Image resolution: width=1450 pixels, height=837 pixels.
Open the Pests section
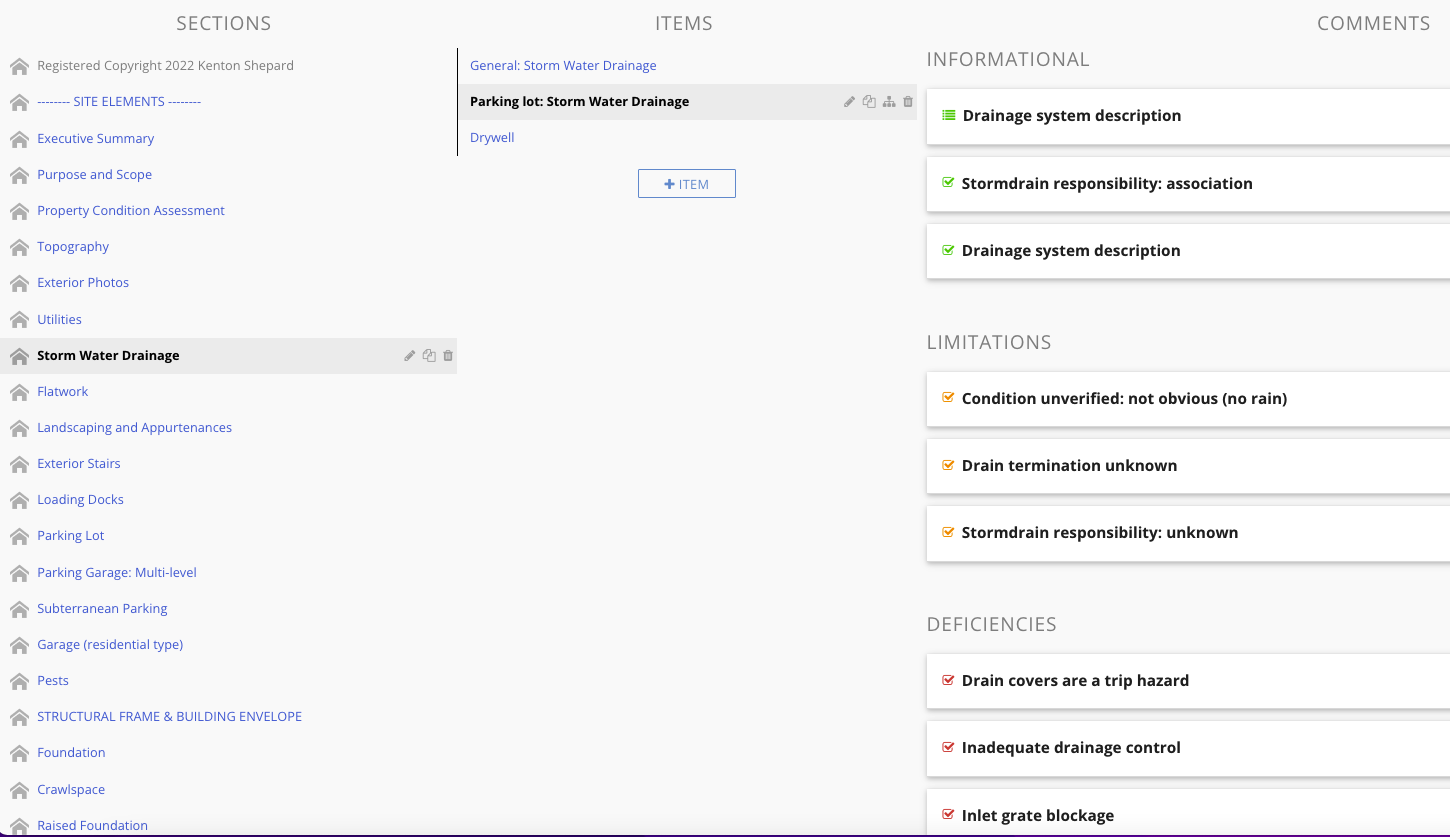click(x=53, y=681)
